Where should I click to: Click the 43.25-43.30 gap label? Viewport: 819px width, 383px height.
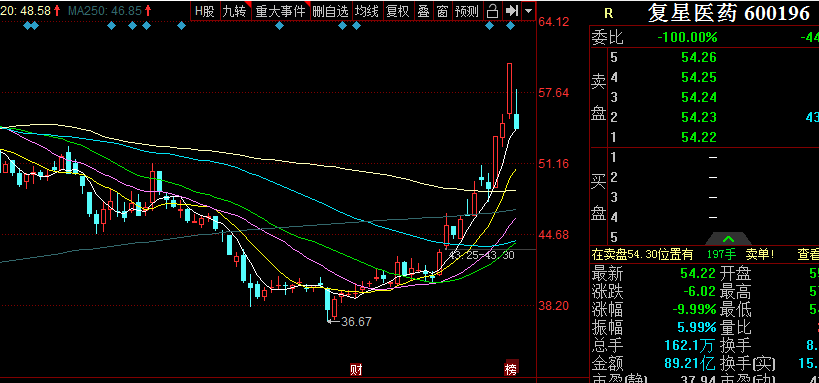(482, 255)
